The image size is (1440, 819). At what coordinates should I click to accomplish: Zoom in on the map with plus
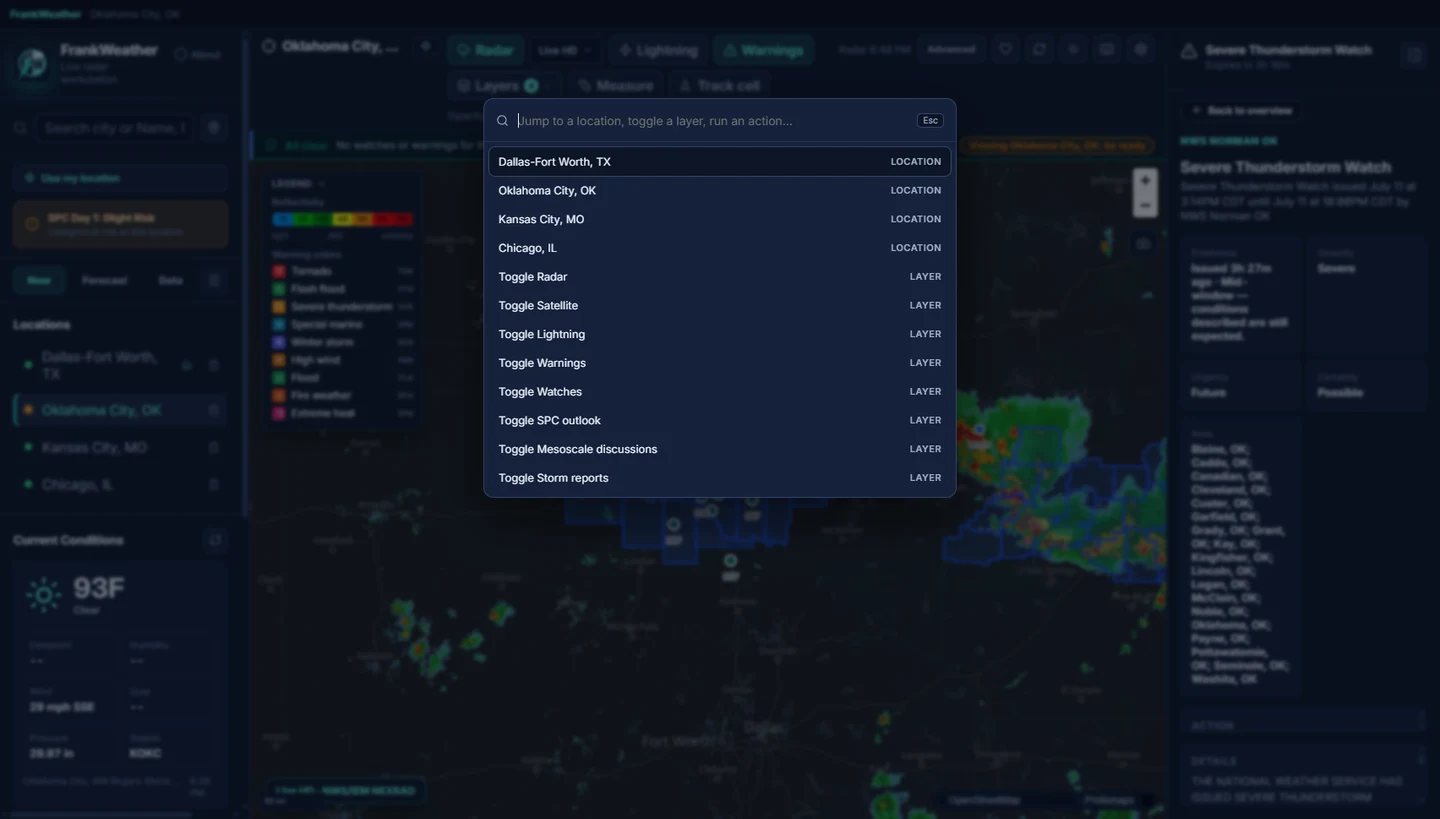1145,180
